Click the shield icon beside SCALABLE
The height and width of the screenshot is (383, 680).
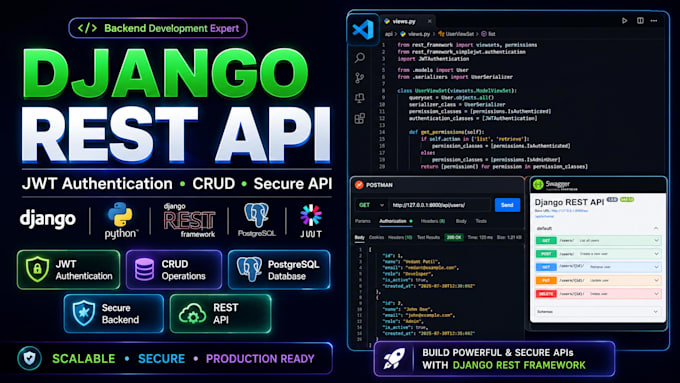[29, 358]
